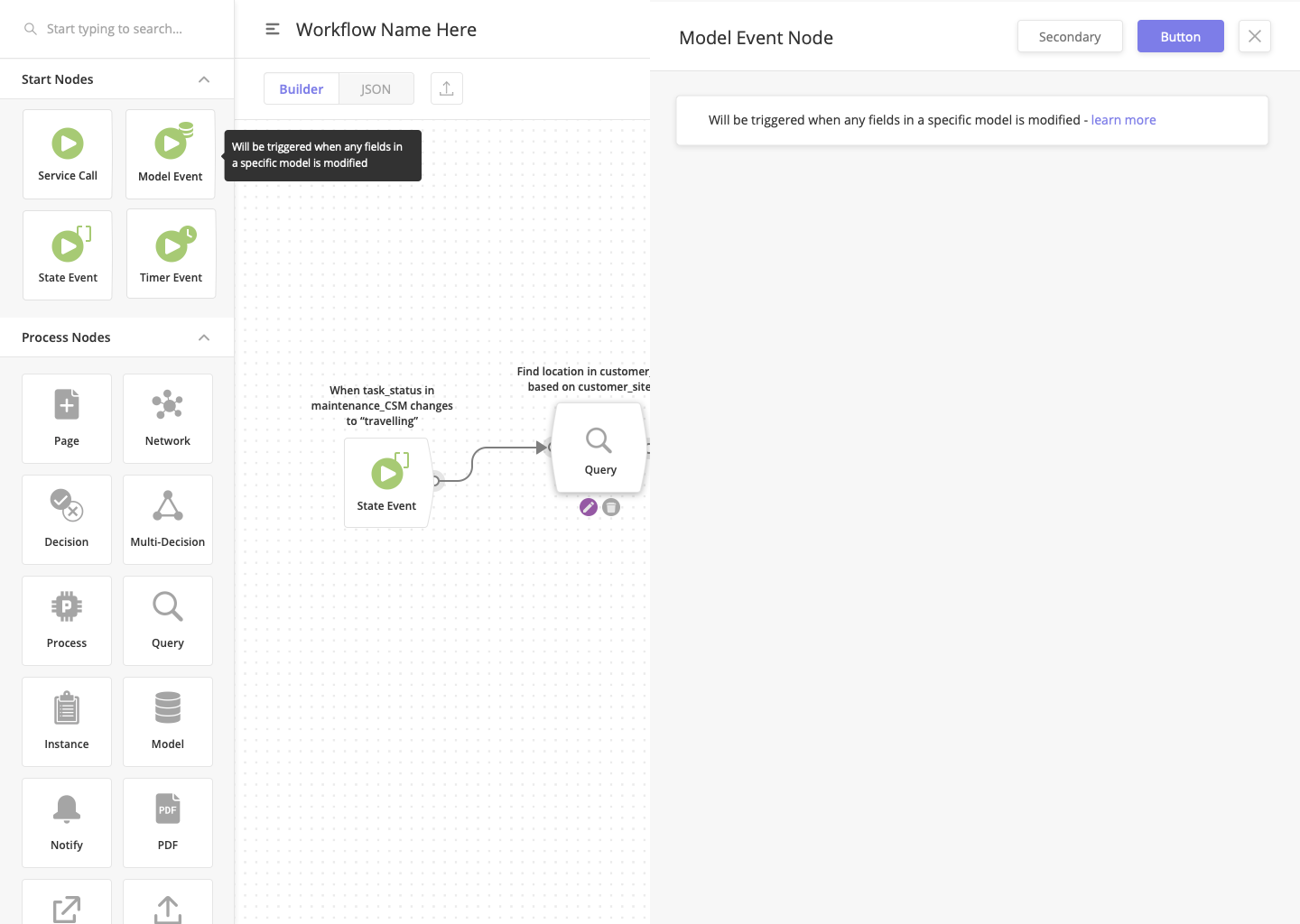Image resolution: width=1300 pixels, height=924 pixels.
Task: Add a Page process node
Action: pos(67,419)
